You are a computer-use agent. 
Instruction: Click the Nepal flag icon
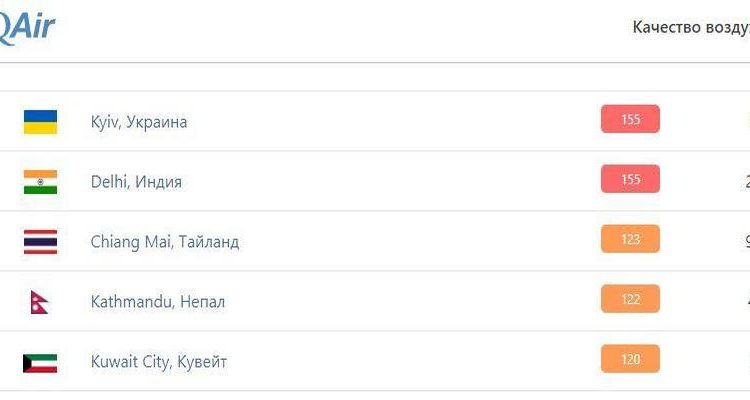coord(38,302)
